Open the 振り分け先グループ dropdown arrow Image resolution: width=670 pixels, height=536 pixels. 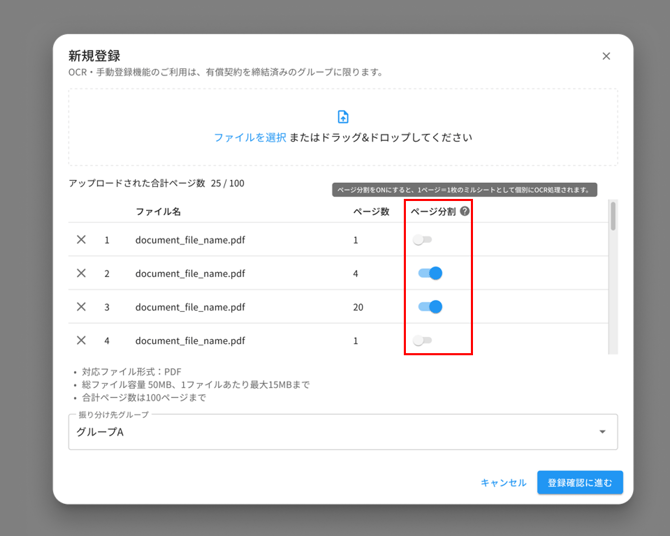coord(602,432)
